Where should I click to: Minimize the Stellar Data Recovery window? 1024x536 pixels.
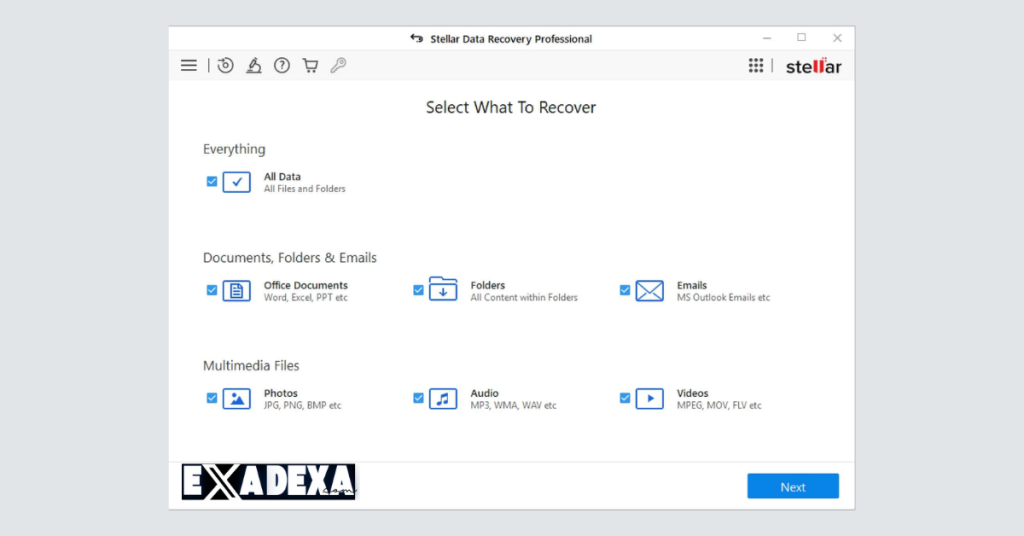coord(767,38)
